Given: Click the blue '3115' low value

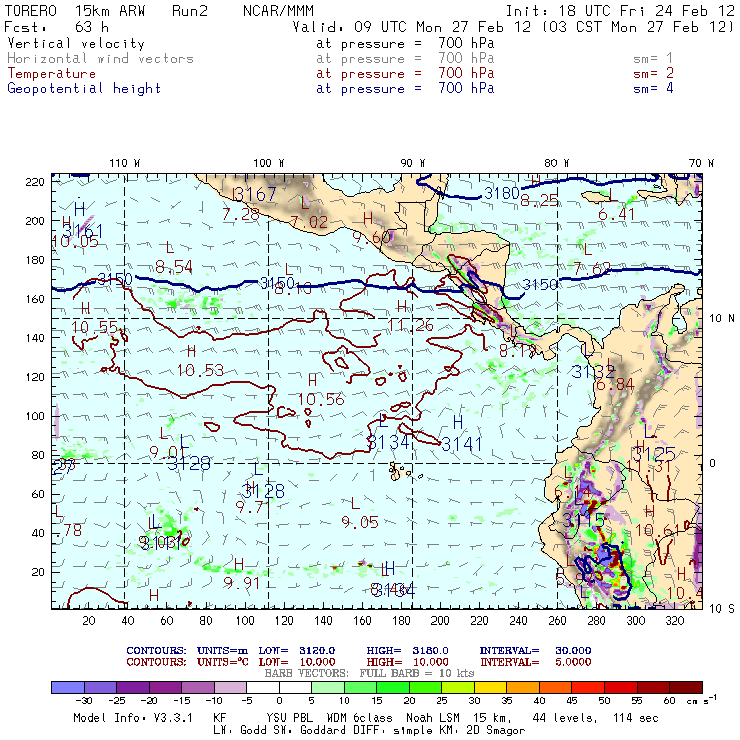Looking at the screenshot, I should [584, 521].
